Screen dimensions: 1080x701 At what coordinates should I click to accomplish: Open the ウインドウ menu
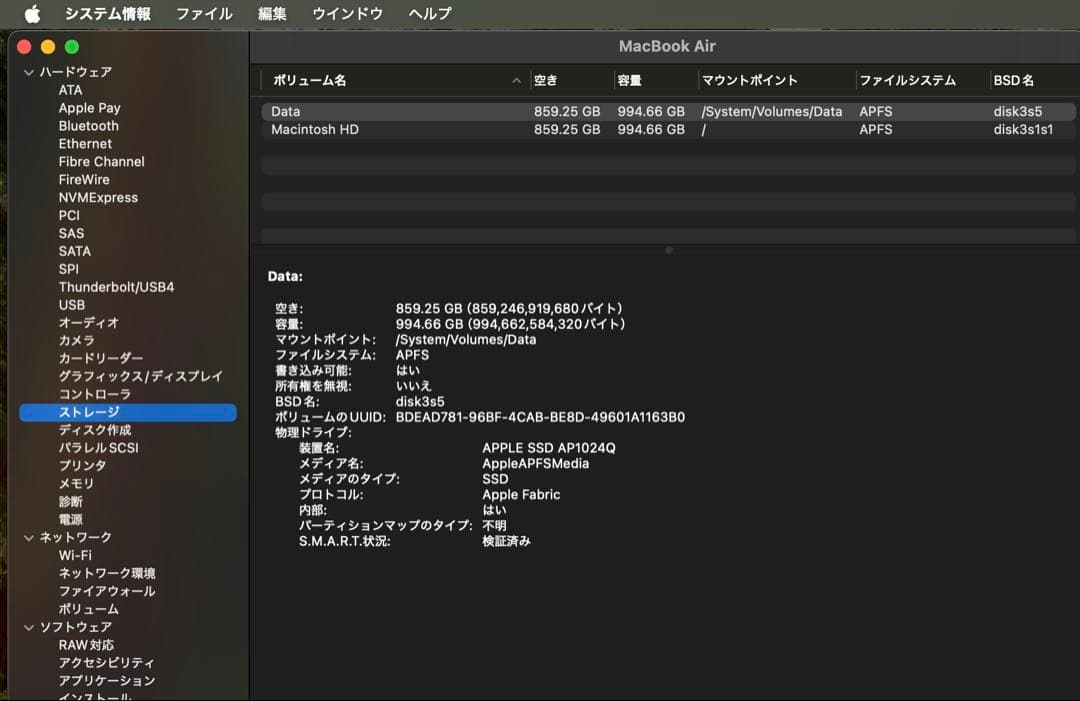347,14
